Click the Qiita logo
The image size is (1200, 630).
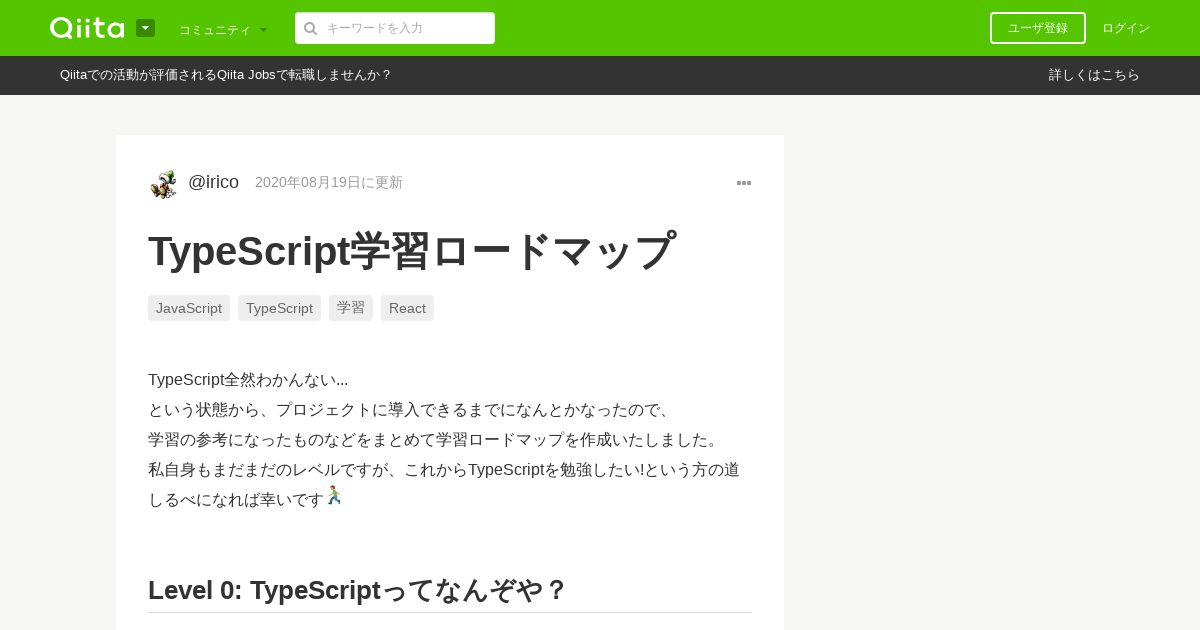pyautogui.click(x=87, y=28)
